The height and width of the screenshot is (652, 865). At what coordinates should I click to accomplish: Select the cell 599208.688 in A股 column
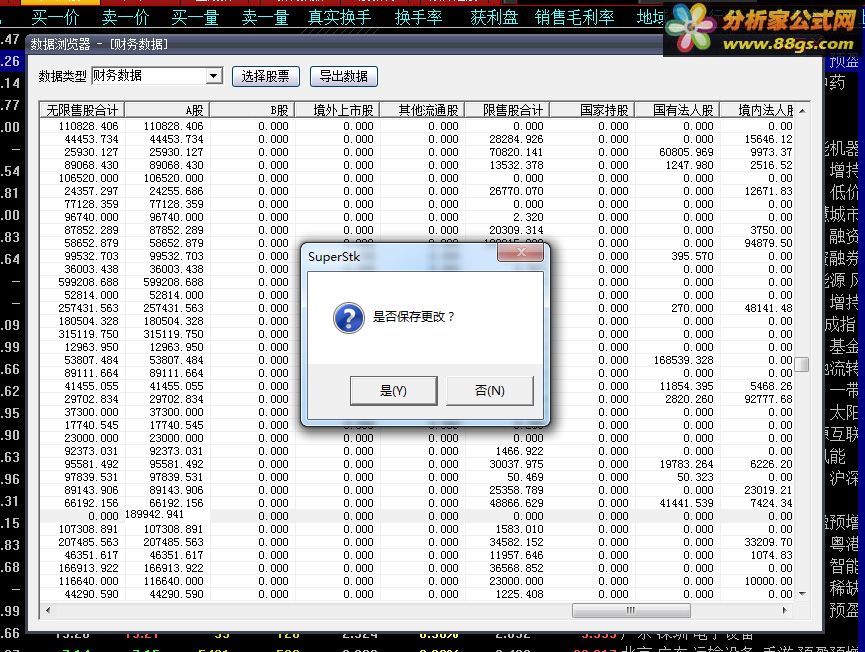[173, 282]
